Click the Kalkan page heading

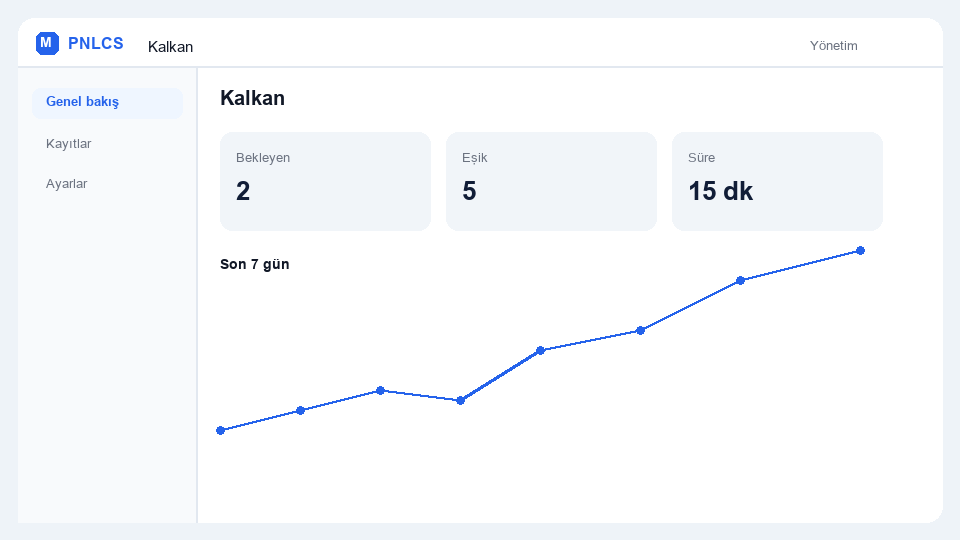pyautogui.click(x=252, y=98)
